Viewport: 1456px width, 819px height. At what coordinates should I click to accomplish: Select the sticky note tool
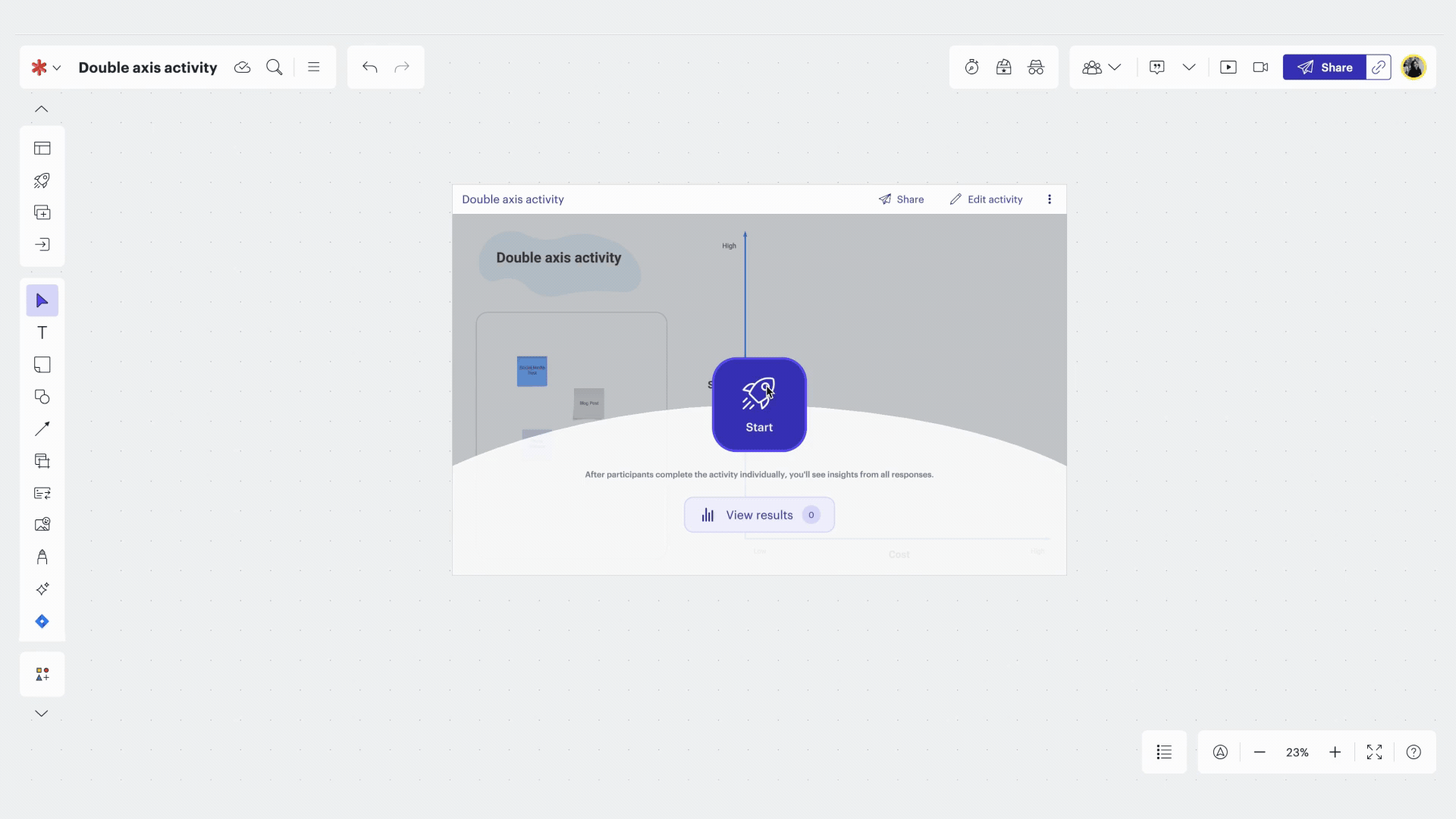click(42, 365)
